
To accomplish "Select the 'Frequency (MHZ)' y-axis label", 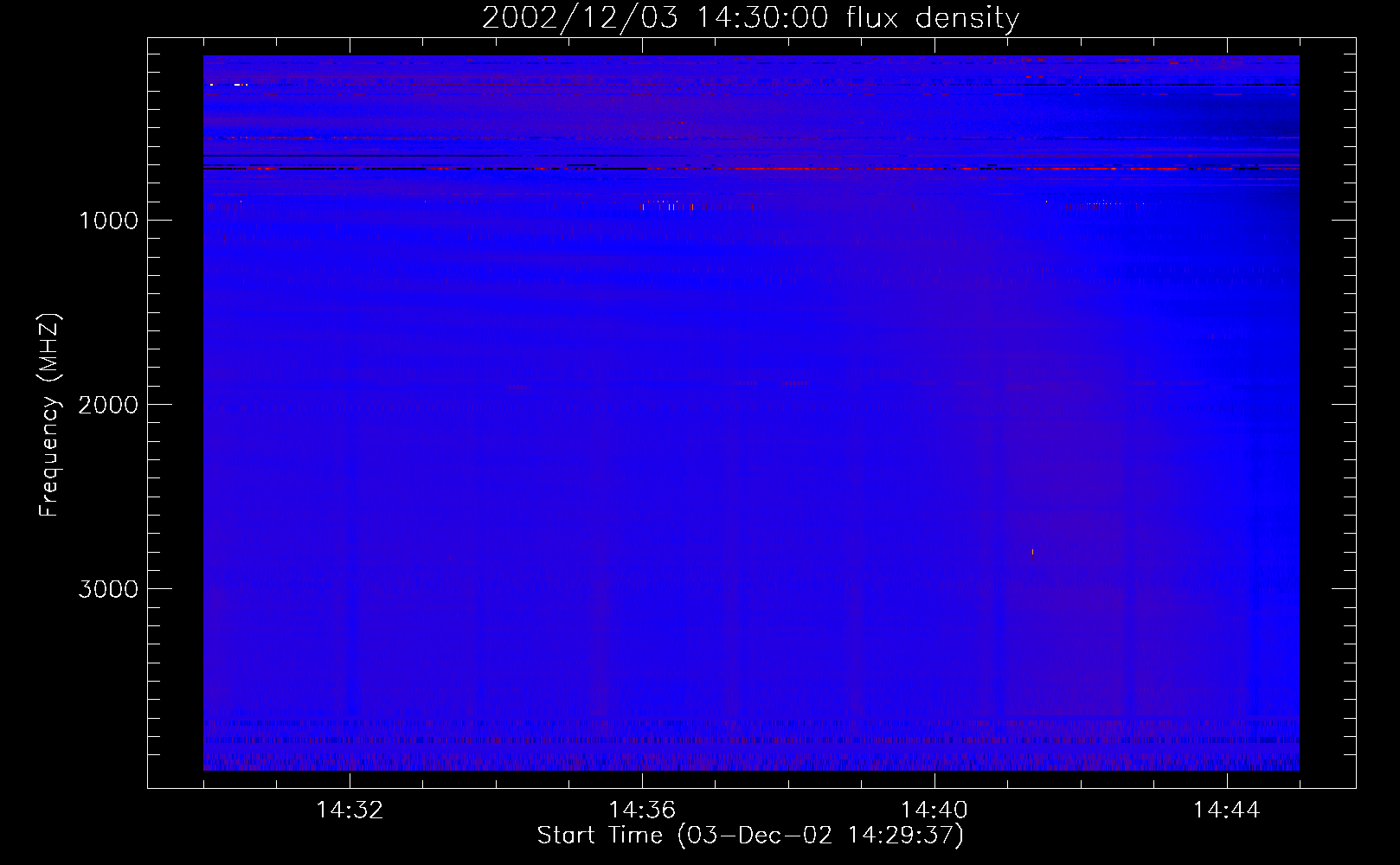I will [49, 415].
